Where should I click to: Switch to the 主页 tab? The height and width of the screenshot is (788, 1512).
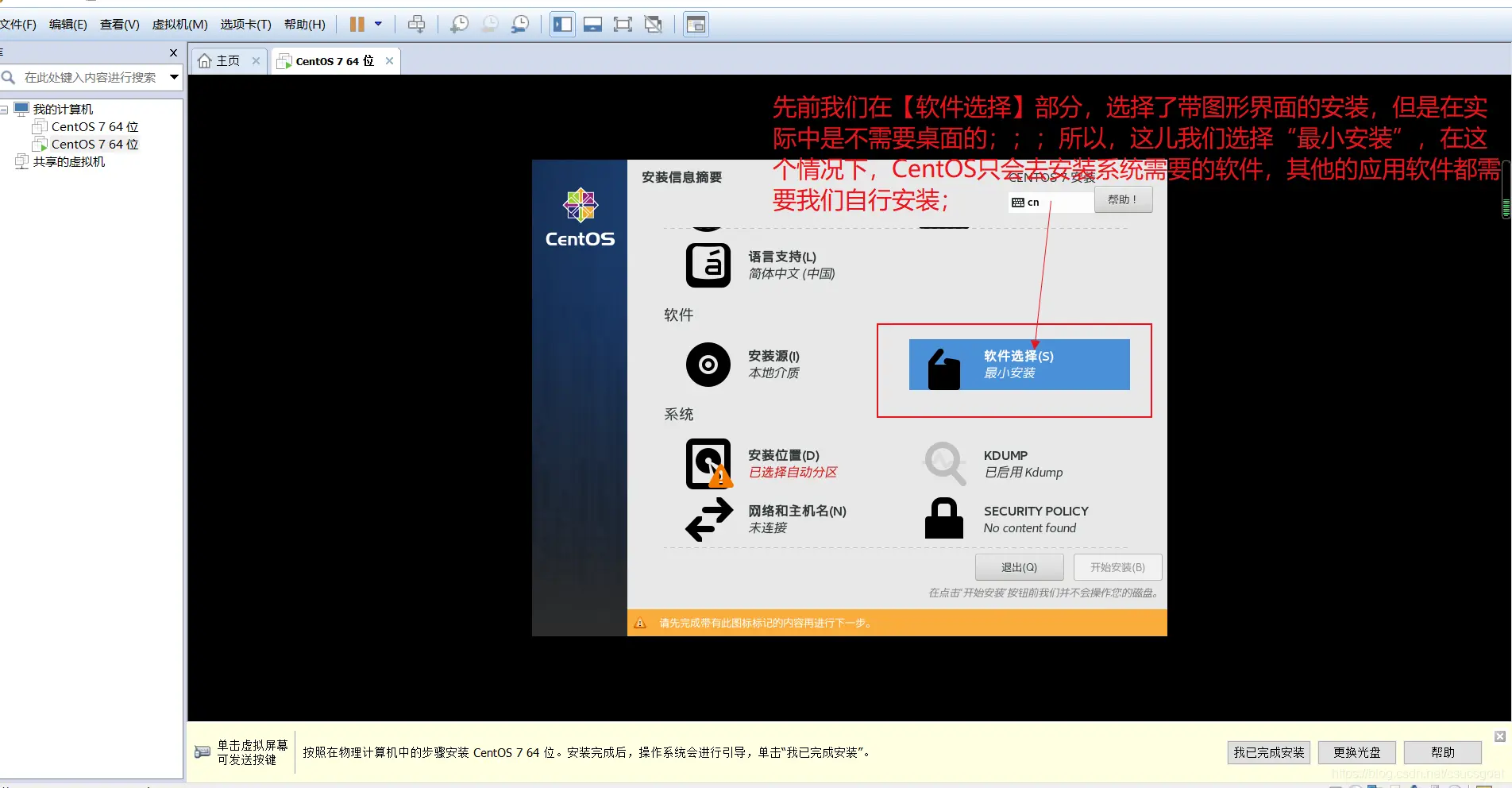(x=228, y=61)
